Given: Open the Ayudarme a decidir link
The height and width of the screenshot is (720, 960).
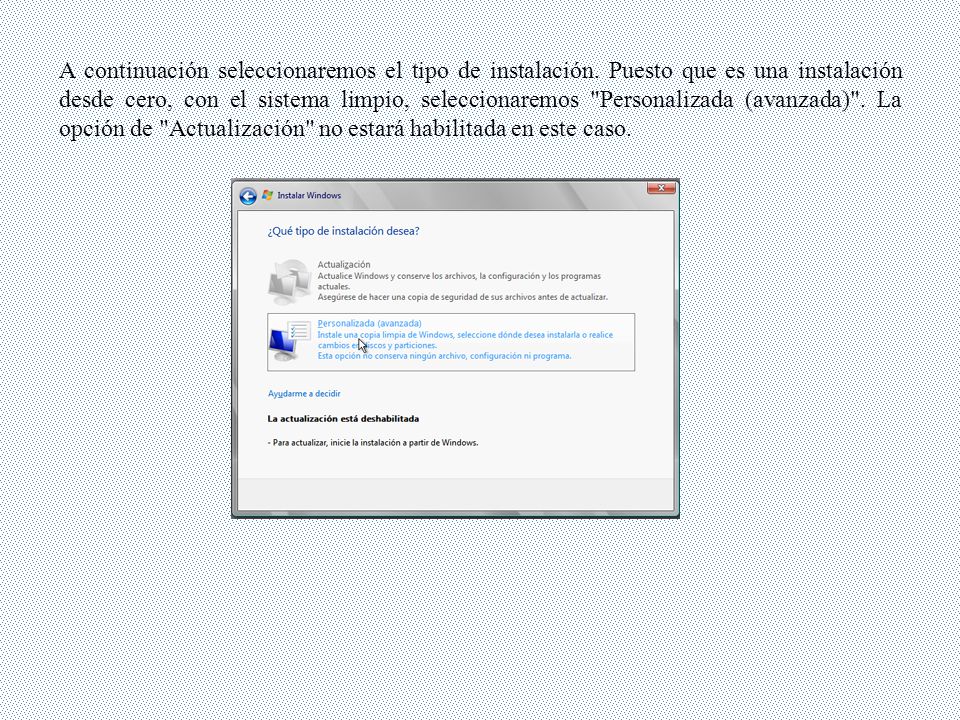Looking at the screenshot, I should pos(304,394).
